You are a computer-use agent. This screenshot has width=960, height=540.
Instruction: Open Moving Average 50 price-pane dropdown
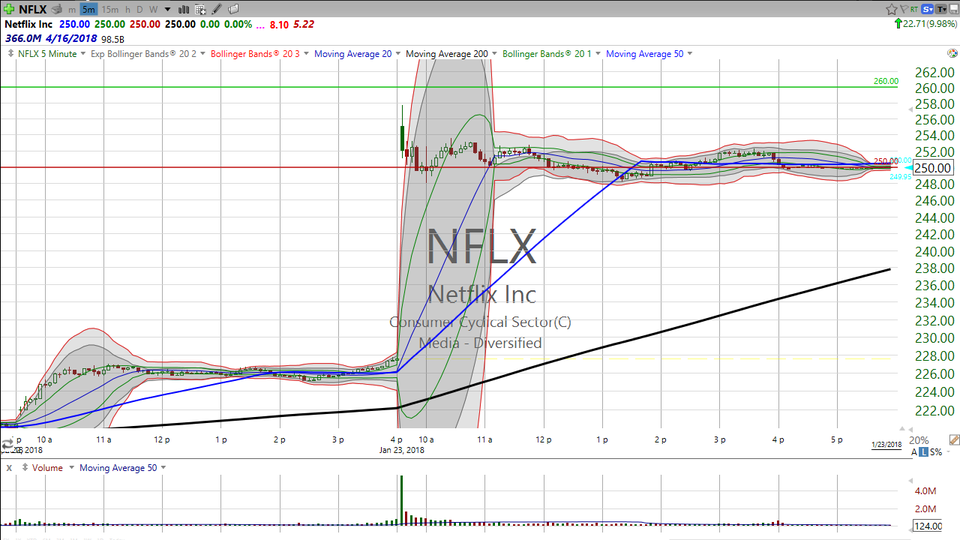click(689, 54)
